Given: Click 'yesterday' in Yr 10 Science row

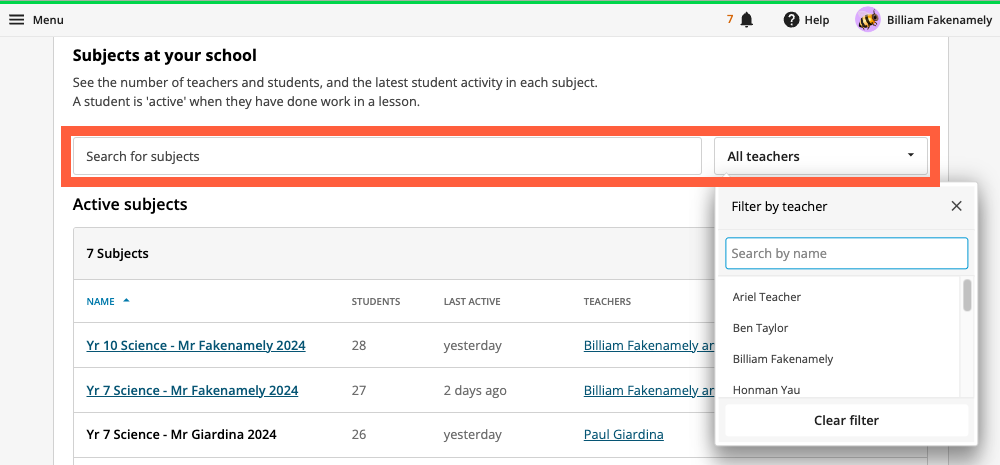Looking at the screenshot, I should point(473,345).
